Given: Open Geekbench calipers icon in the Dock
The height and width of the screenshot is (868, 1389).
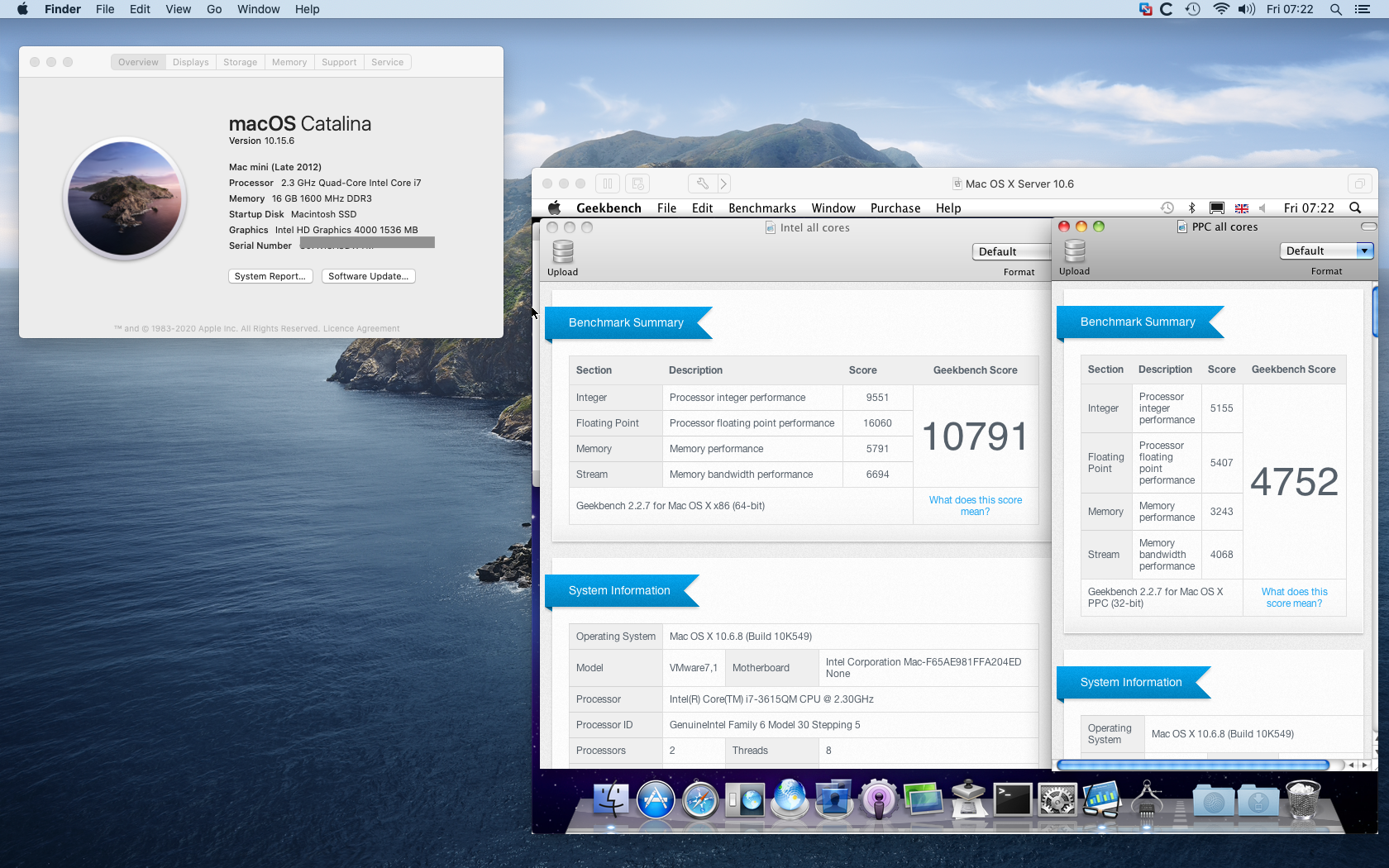Looking at the screenshot, I should 1147,799.
